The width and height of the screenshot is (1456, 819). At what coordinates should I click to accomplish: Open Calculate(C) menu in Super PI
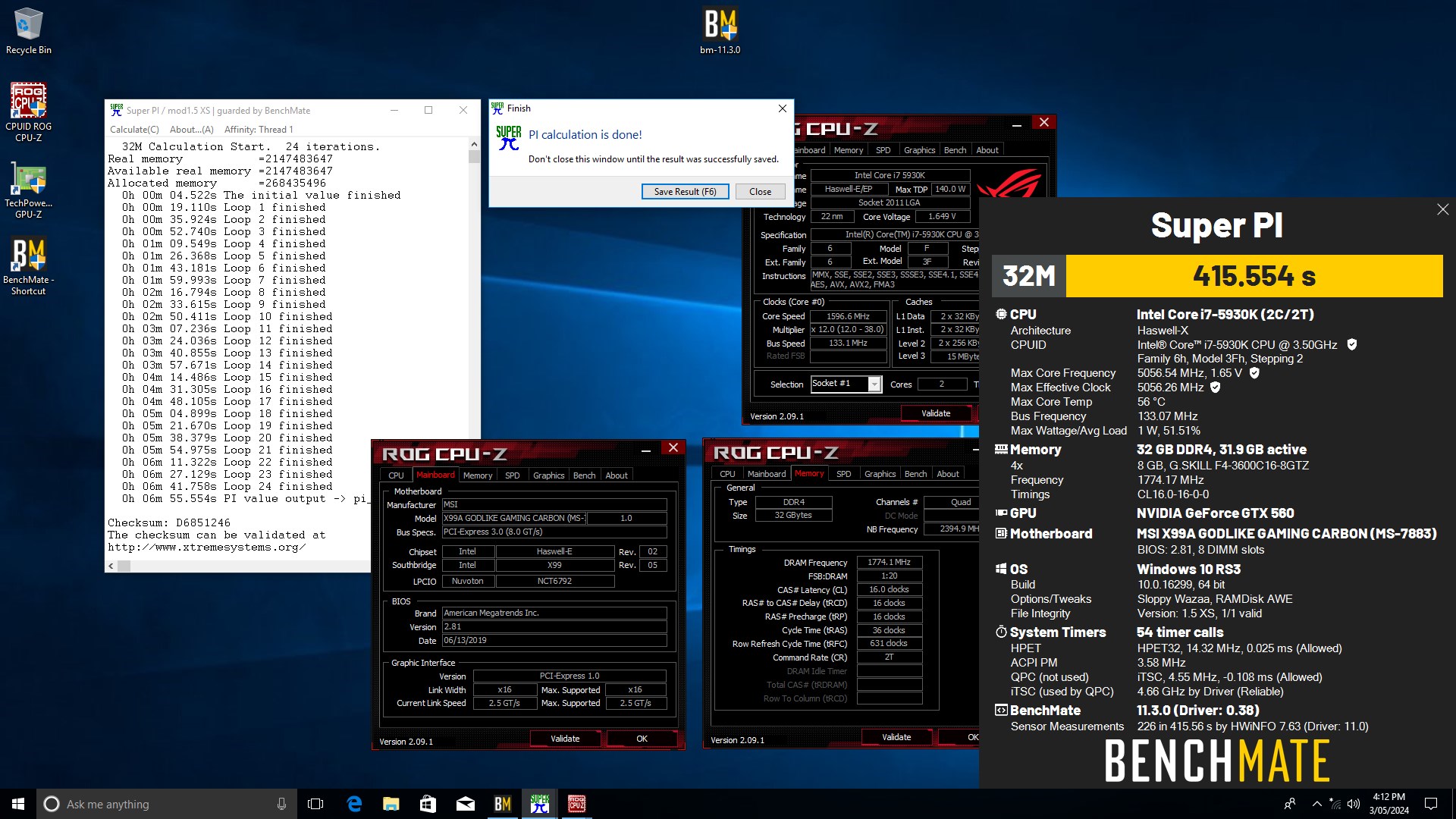point(134,130)
